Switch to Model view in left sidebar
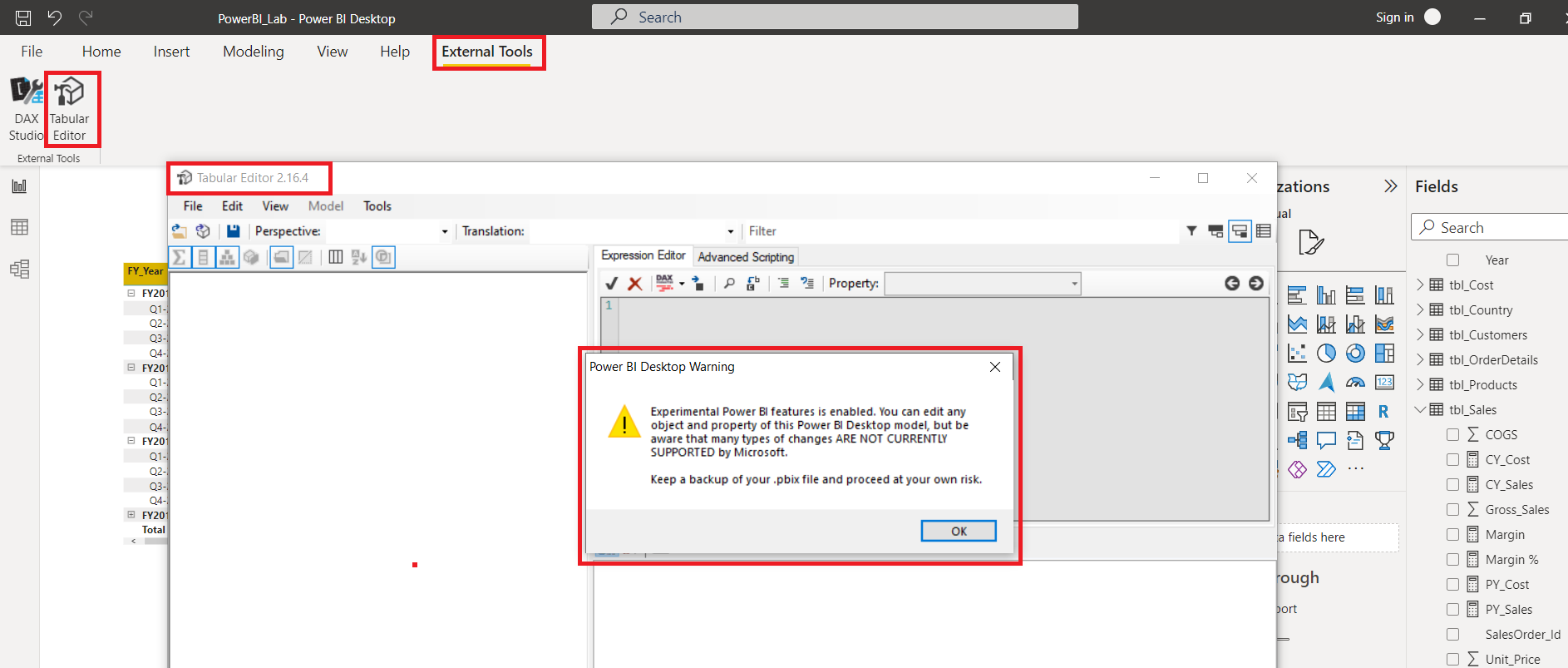The width and height of the screenshot is (1568, 668). tap(19, 269)
